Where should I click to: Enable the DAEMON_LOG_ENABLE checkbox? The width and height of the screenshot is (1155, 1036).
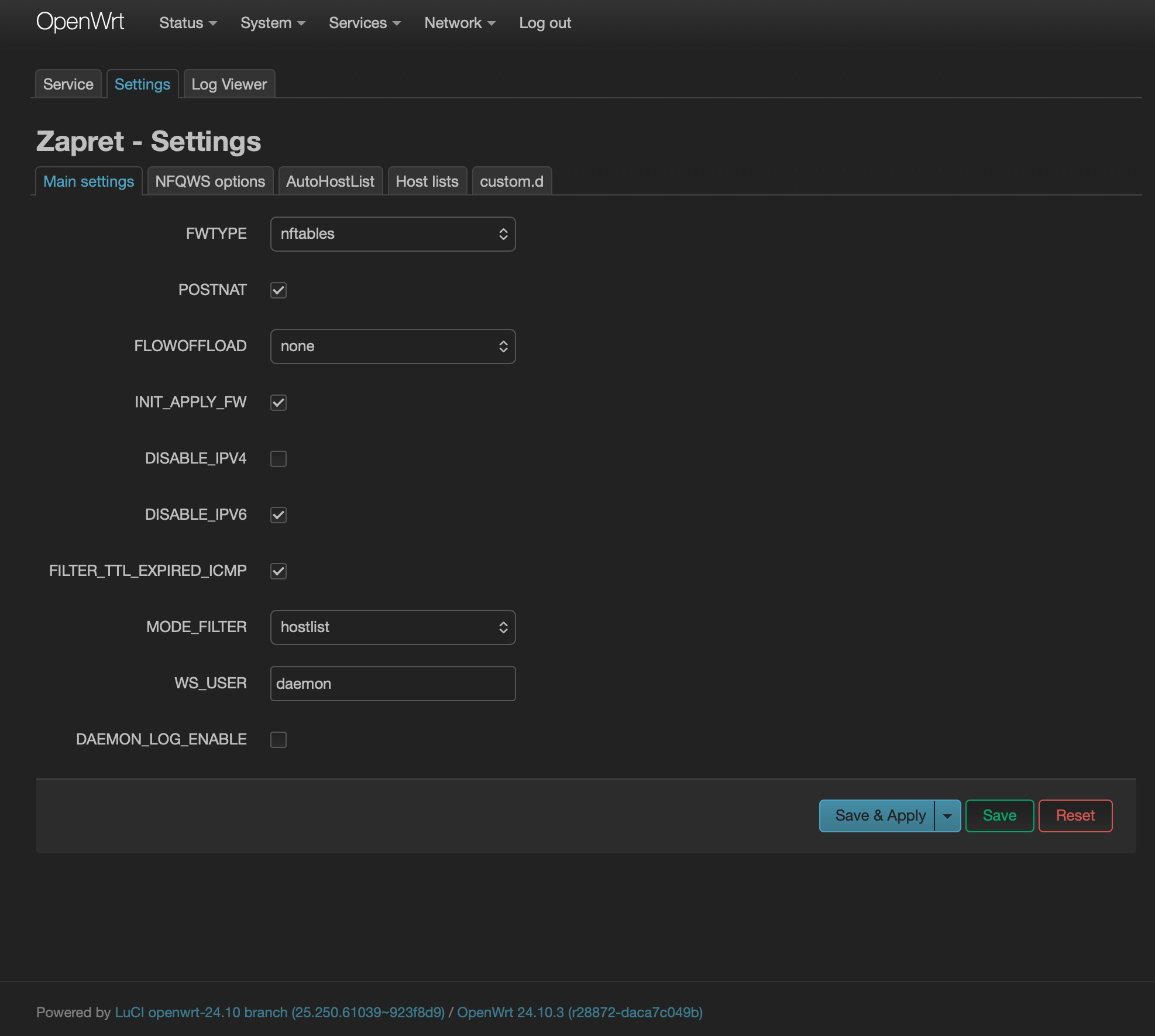click(279, 740)
